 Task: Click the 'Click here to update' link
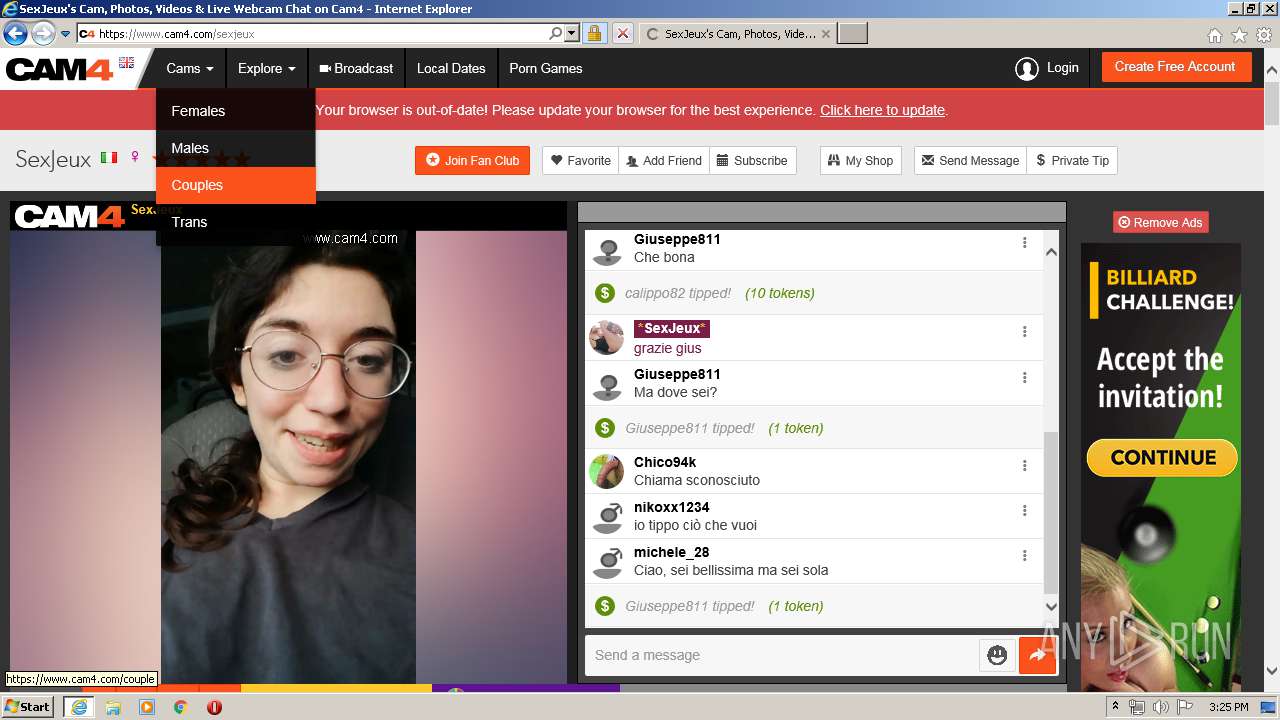[x=882, y=110]
